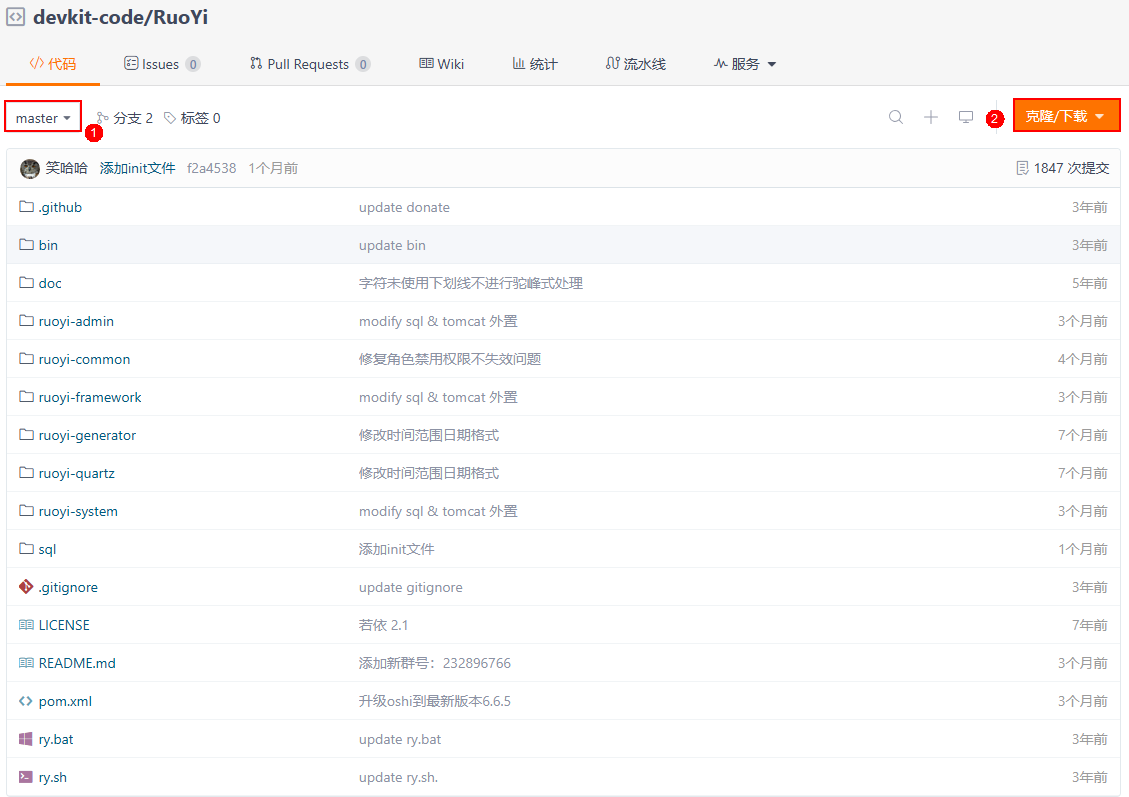Click the ruoyi-system folder icon
The image size is (1129, 797).
27,510
